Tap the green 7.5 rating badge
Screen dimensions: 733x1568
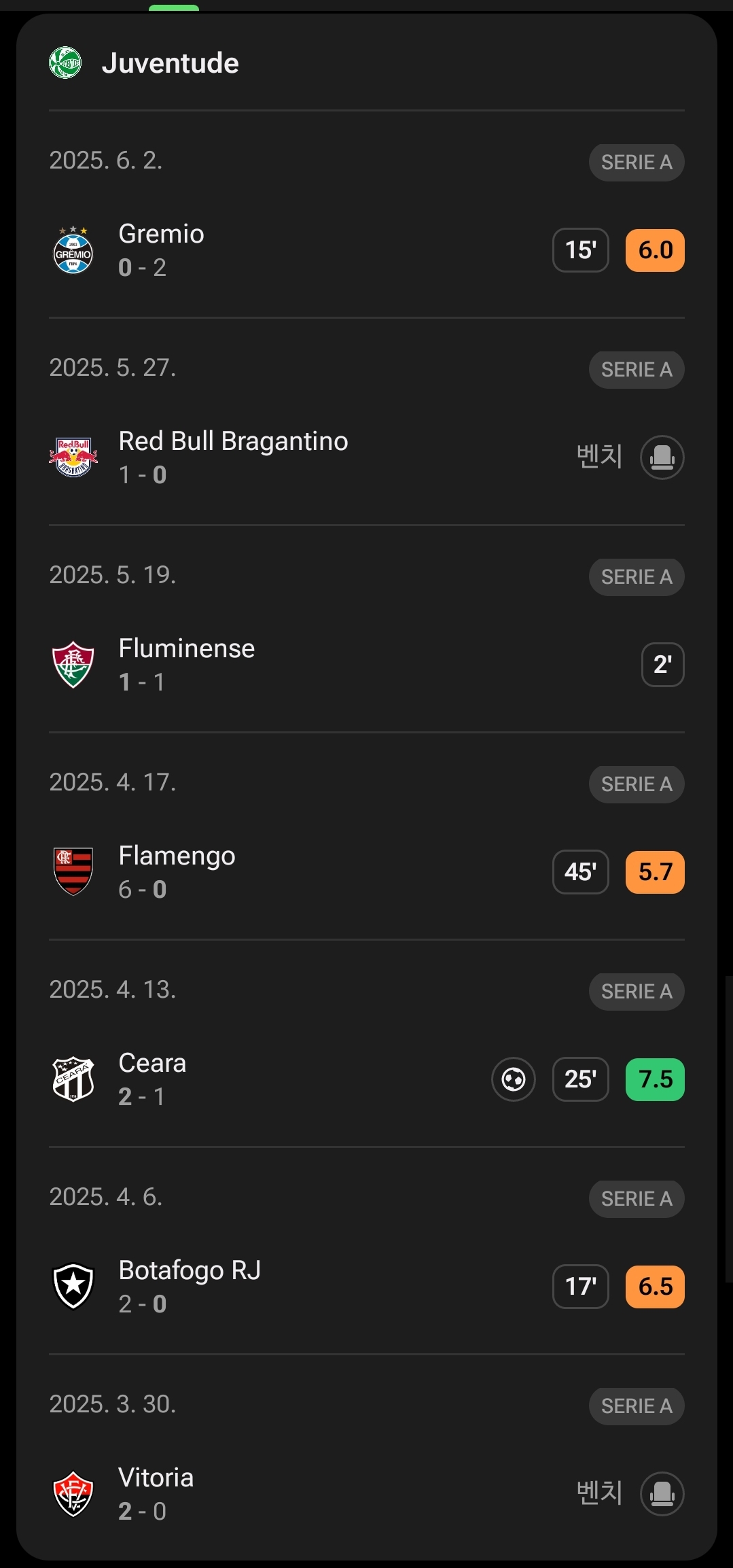[655, 1079]
